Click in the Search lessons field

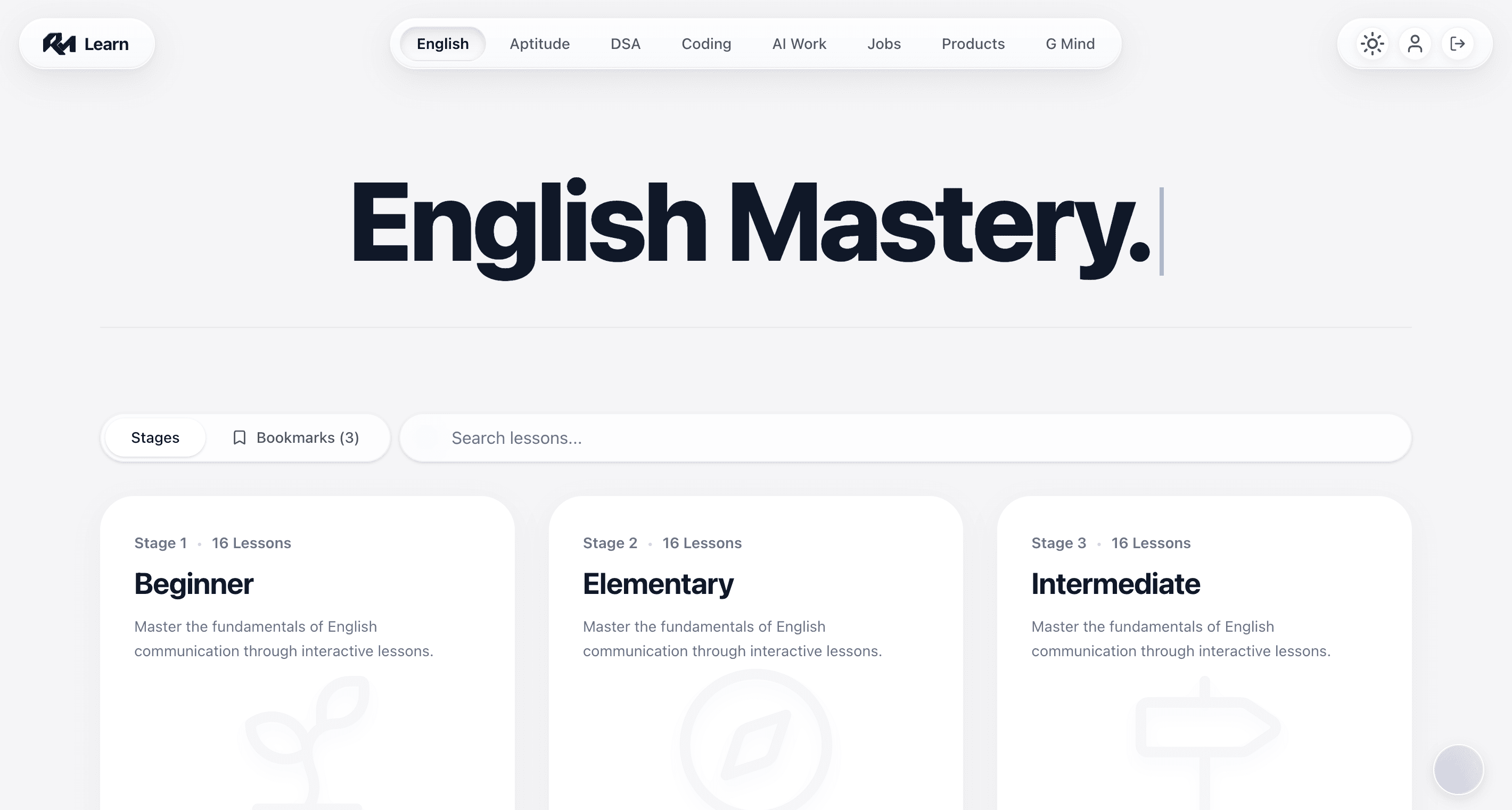pyautogui.click(x=905, y=437)
